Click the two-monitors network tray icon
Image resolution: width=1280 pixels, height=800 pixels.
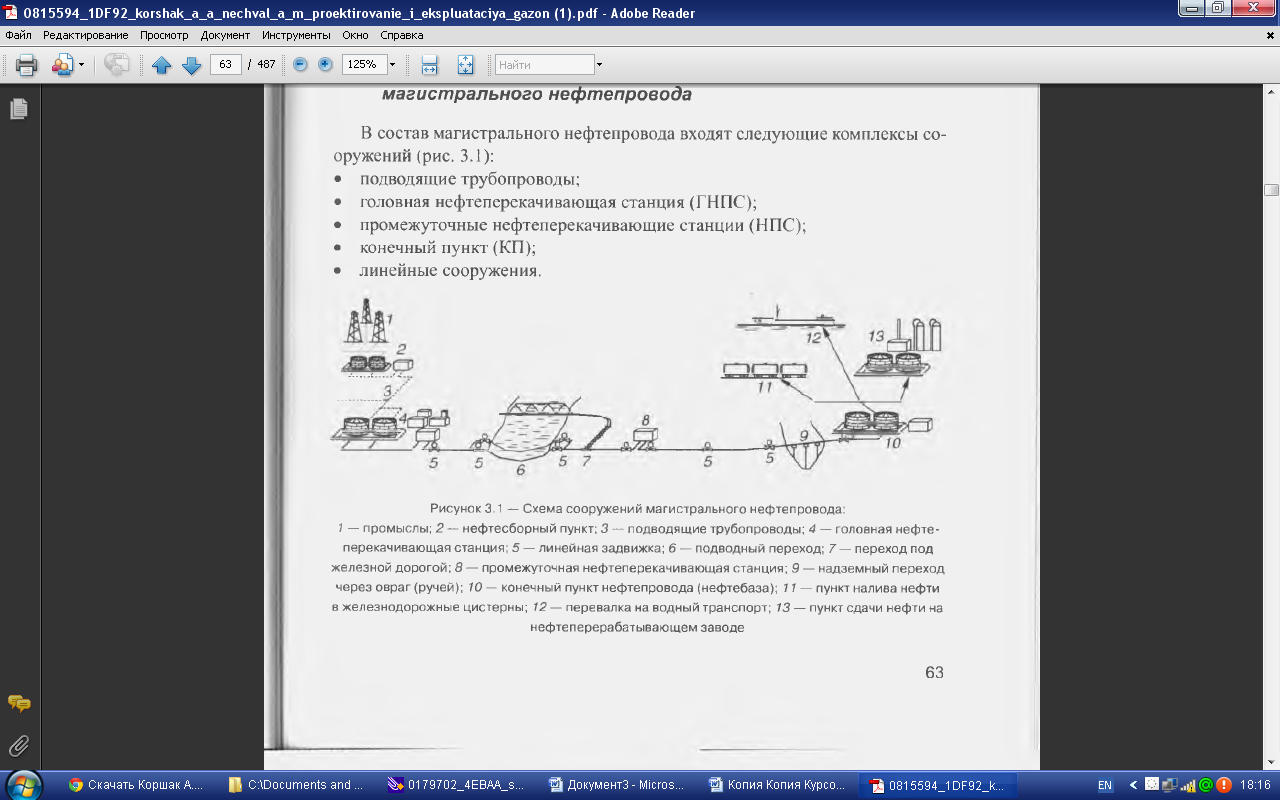pos(1170,785)
